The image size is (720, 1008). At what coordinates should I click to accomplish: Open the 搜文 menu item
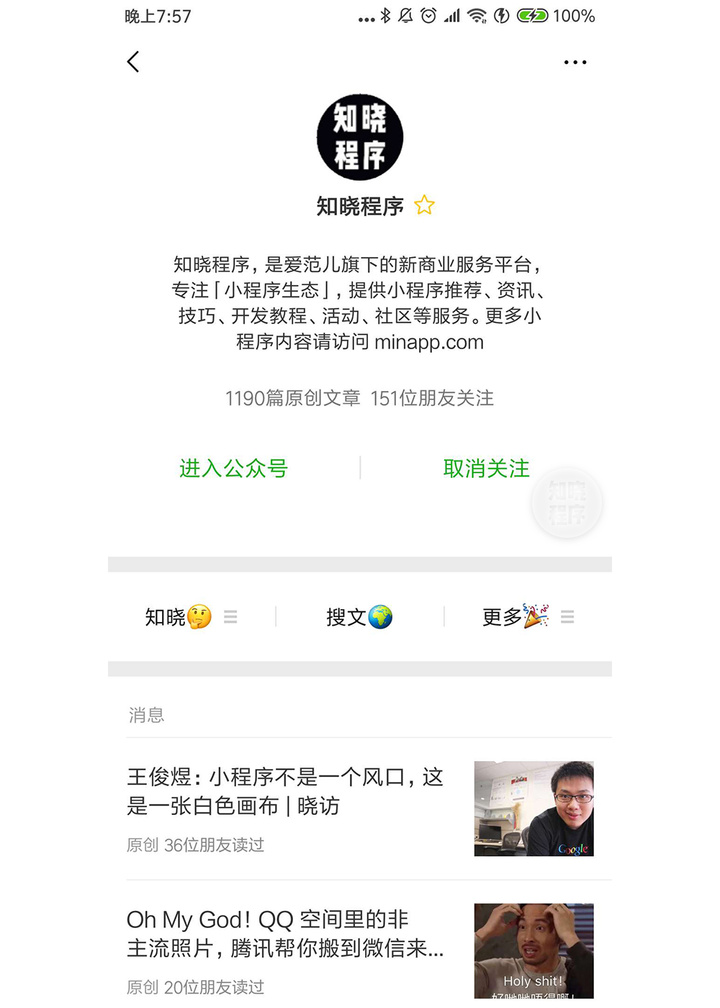359,617
